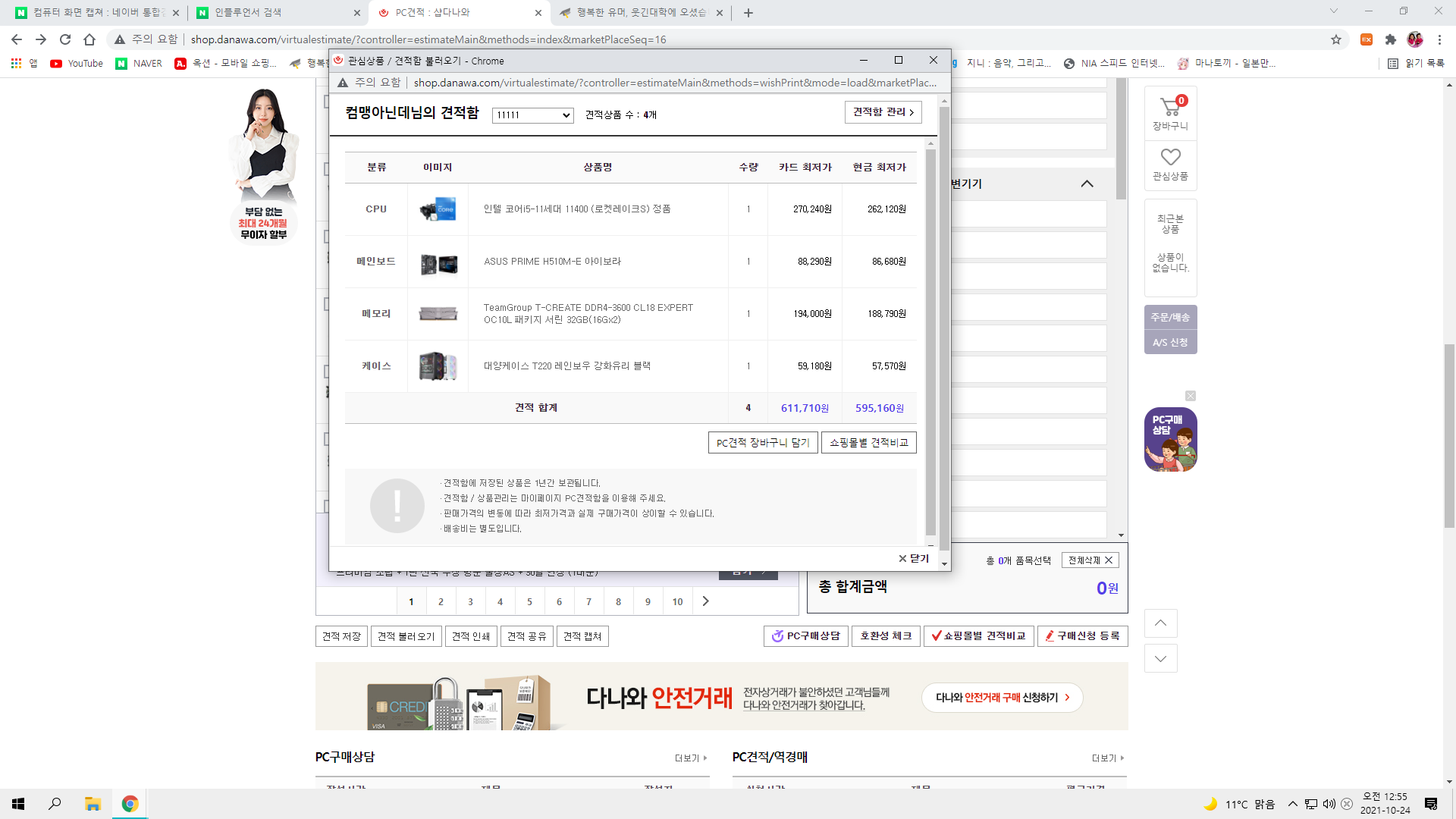Open the shopping cart icon in the sidebar
This screenshot has width=1456, height=819.
click(1170, 113)
